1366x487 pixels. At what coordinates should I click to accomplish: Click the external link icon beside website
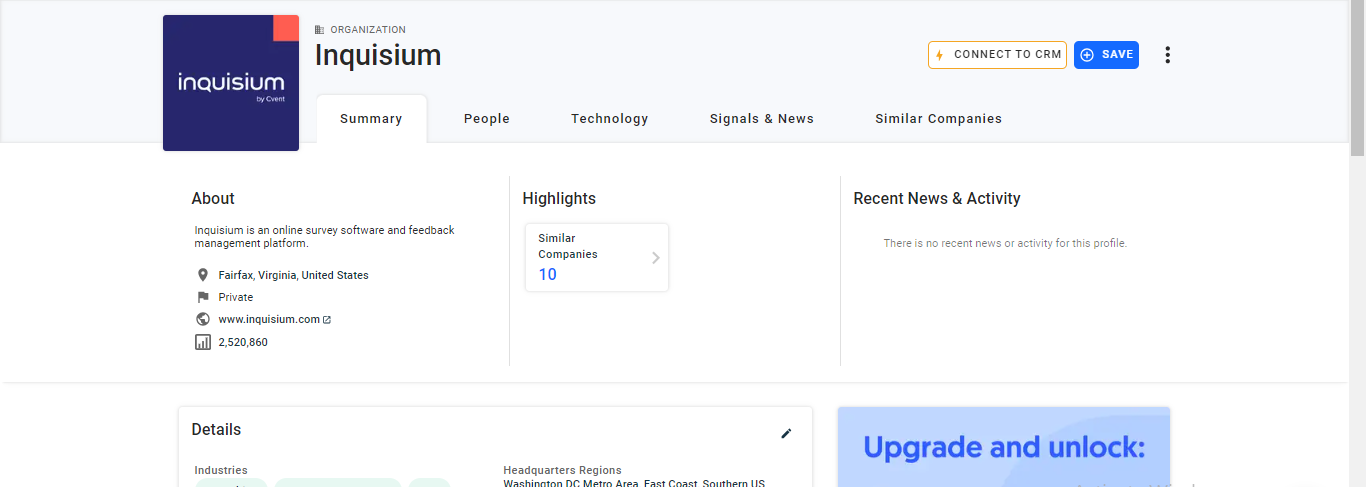coord(327,320)
